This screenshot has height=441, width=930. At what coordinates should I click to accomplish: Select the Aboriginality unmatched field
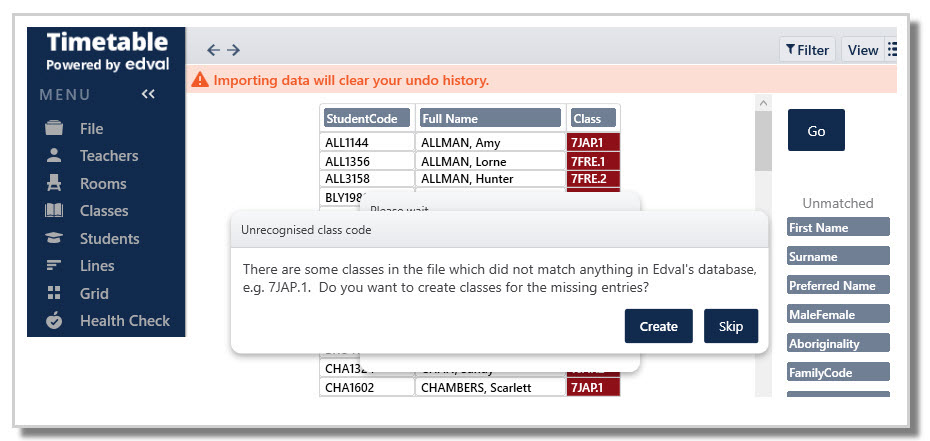point(838,343)
